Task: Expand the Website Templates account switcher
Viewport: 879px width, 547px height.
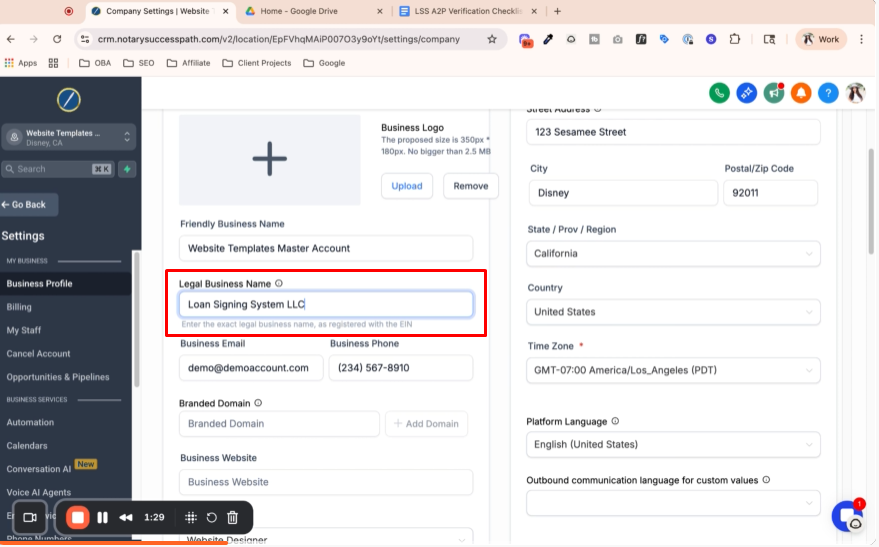Action: [68, 137]
